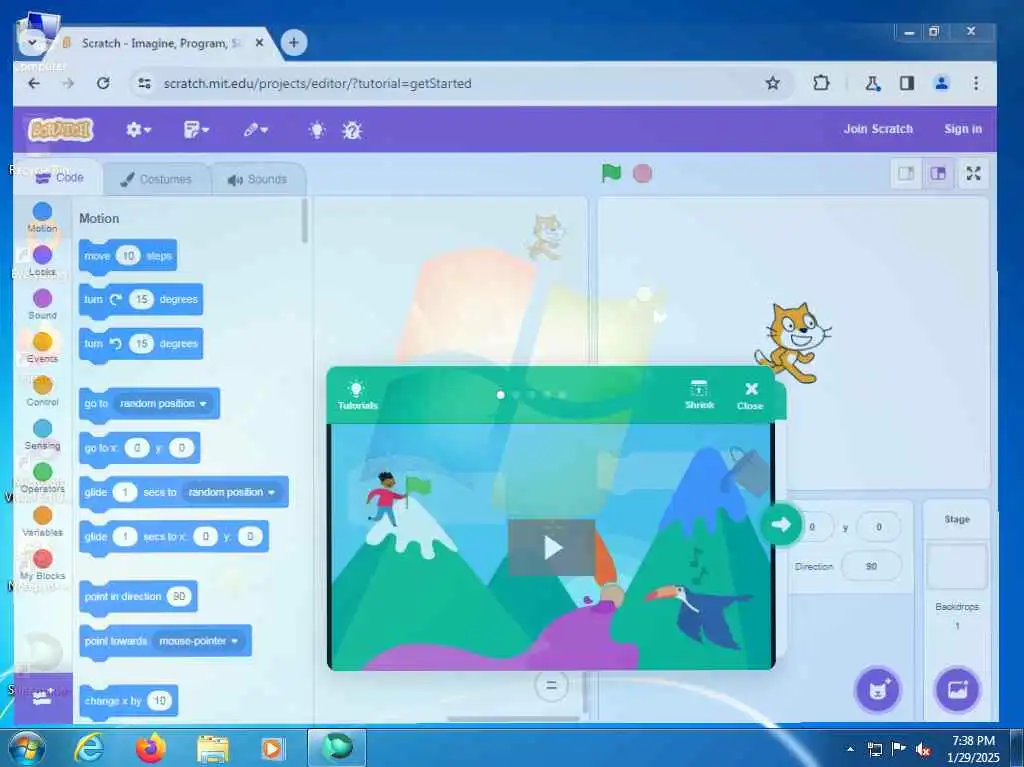Click degrees value in turn clockwise block
1024x767 pixels.
pos(142,299)
